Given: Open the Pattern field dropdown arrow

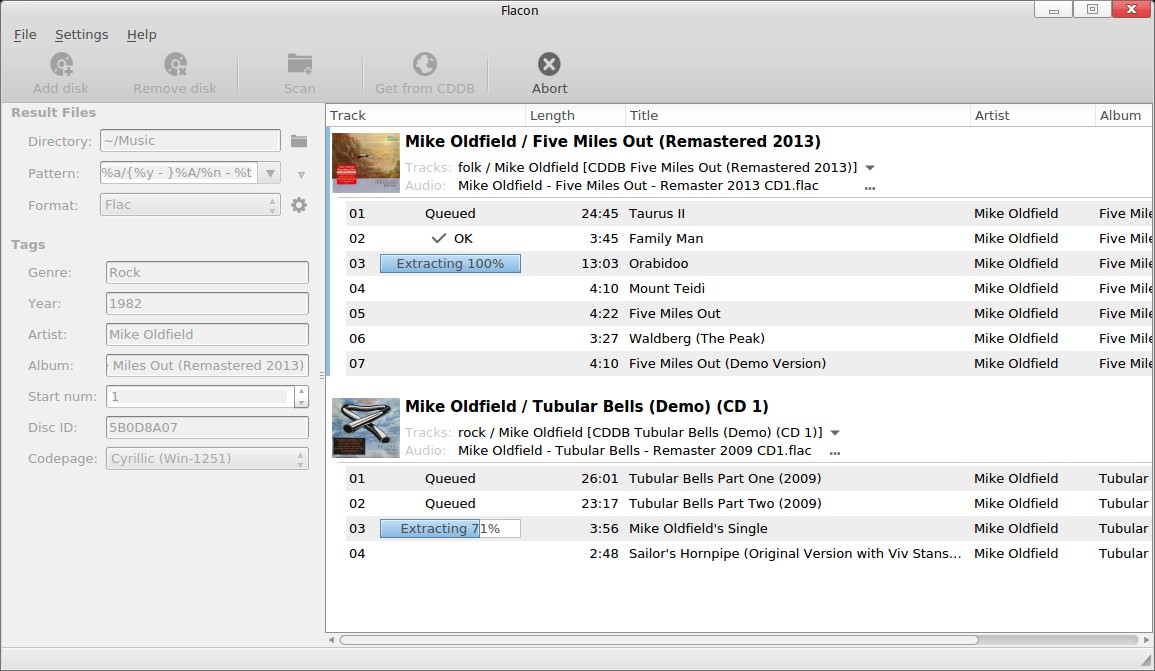Looking at the screenshot, I should click(x=270, y=173).
